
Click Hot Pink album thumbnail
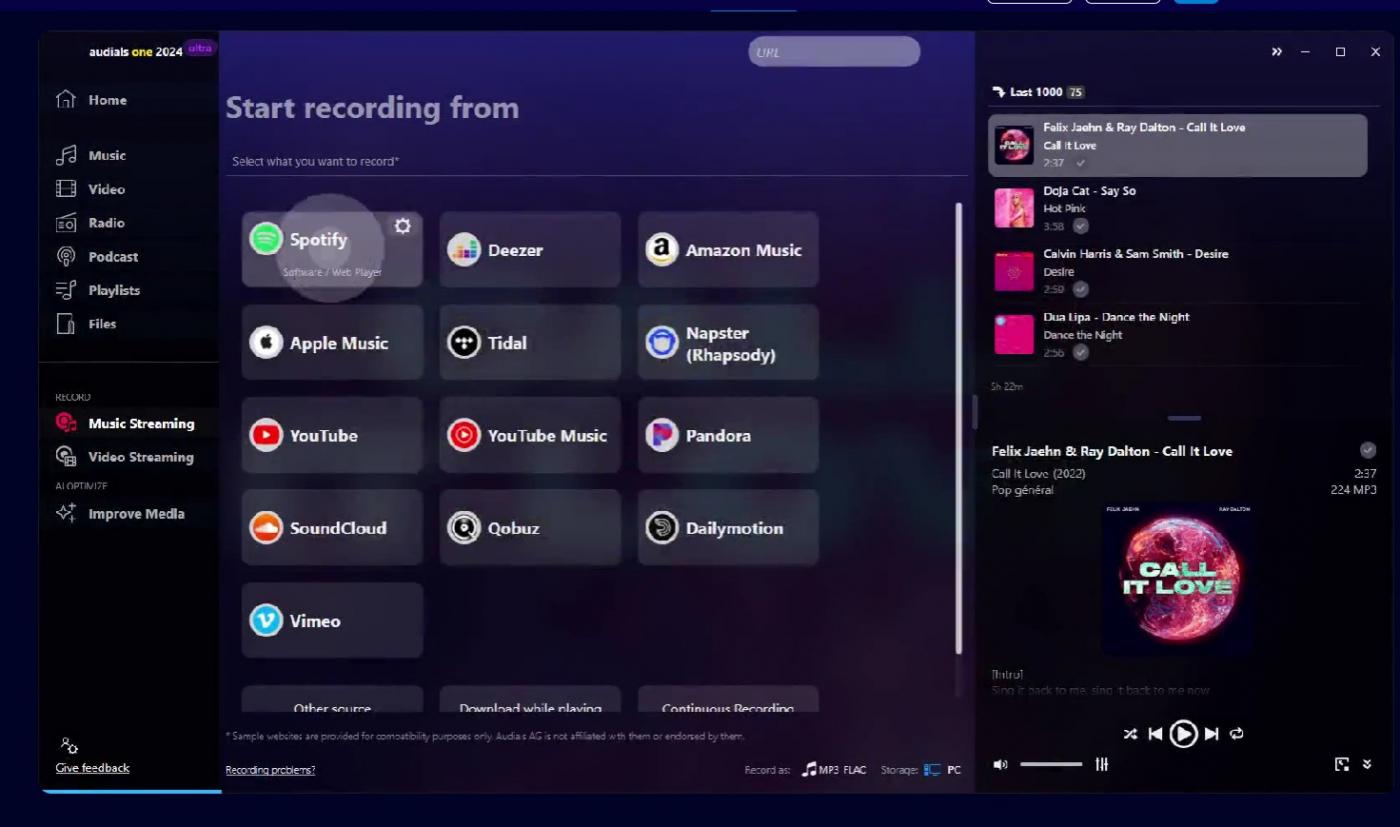pos(1014,208)
